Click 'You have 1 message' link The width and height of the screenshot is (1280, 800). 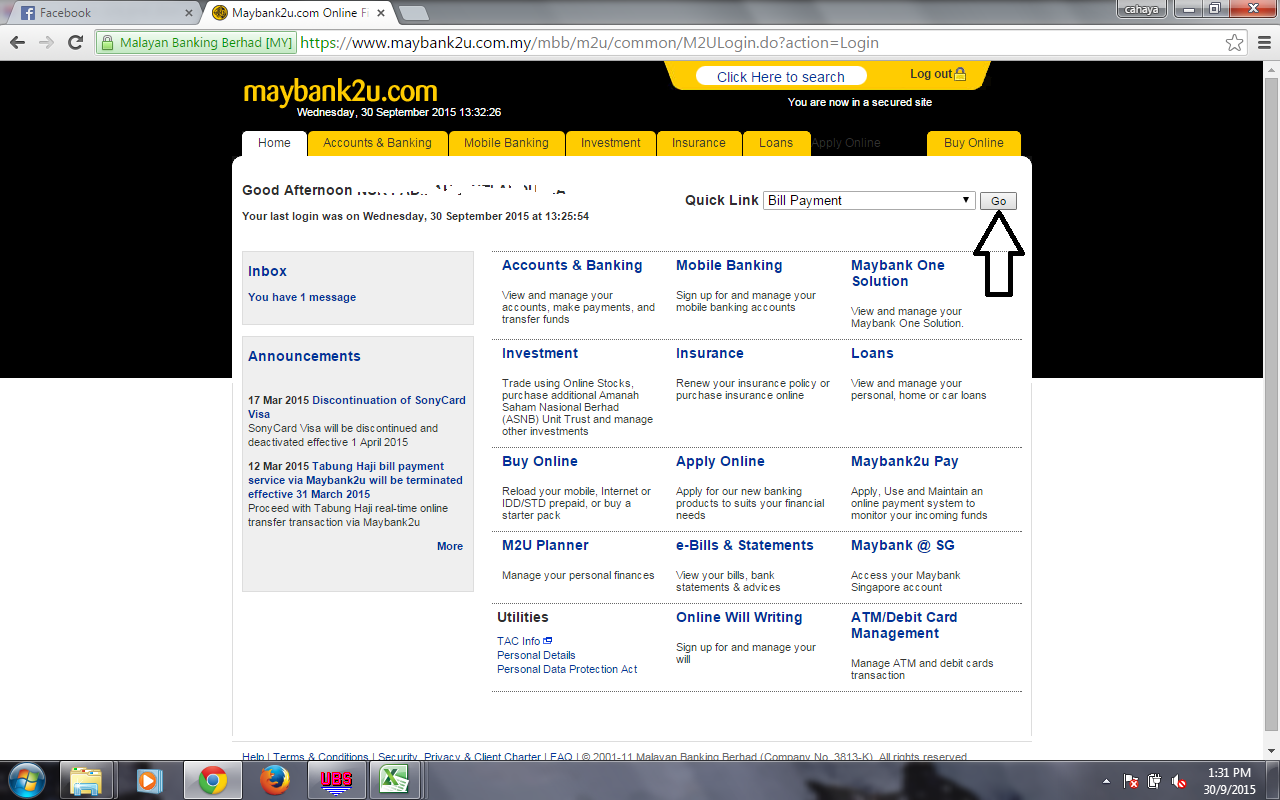coord(302,297)
